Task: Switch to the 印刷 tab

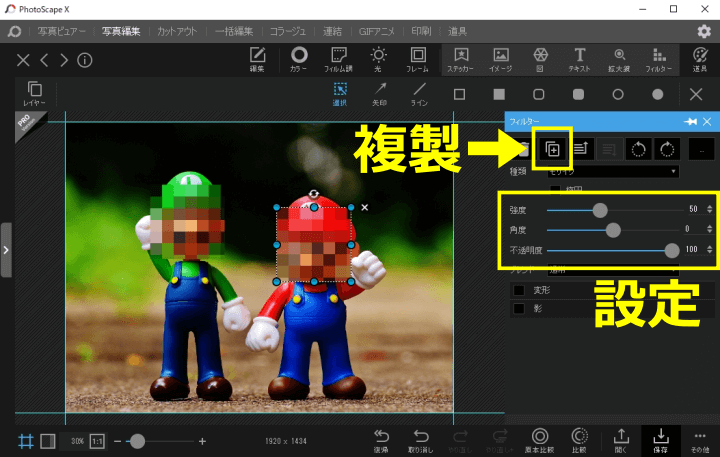Action: tap(421, 31)
